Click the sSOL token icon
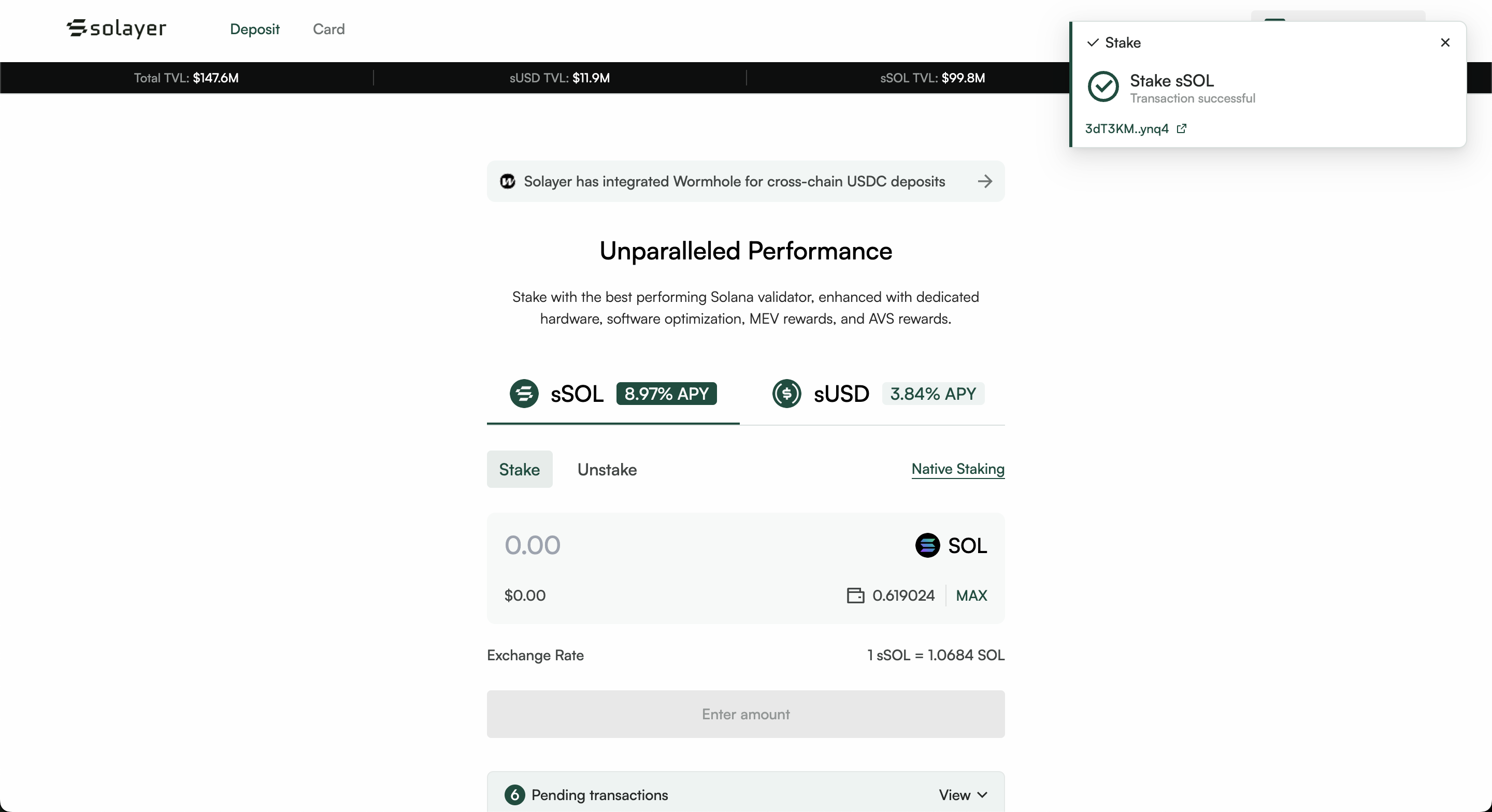1492x812 pixels. 524,394
